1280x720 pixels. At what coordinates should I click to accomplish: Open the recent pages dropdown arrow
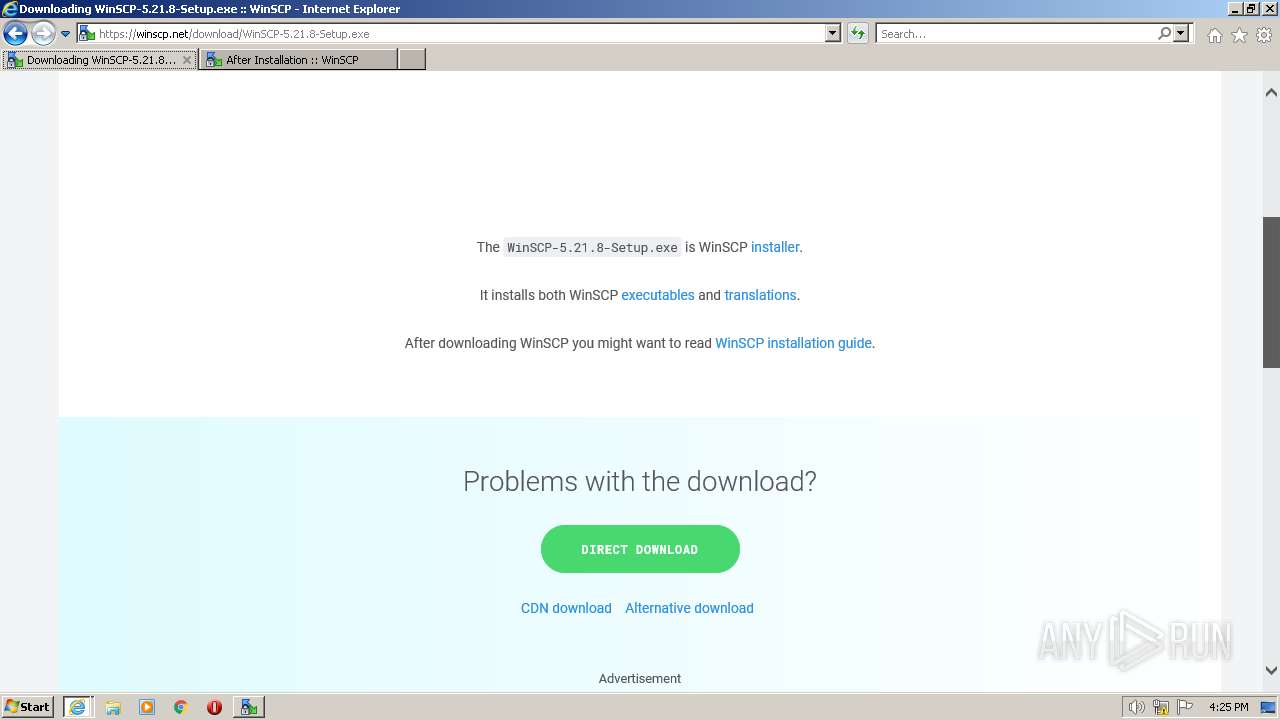tap(66, 34)
